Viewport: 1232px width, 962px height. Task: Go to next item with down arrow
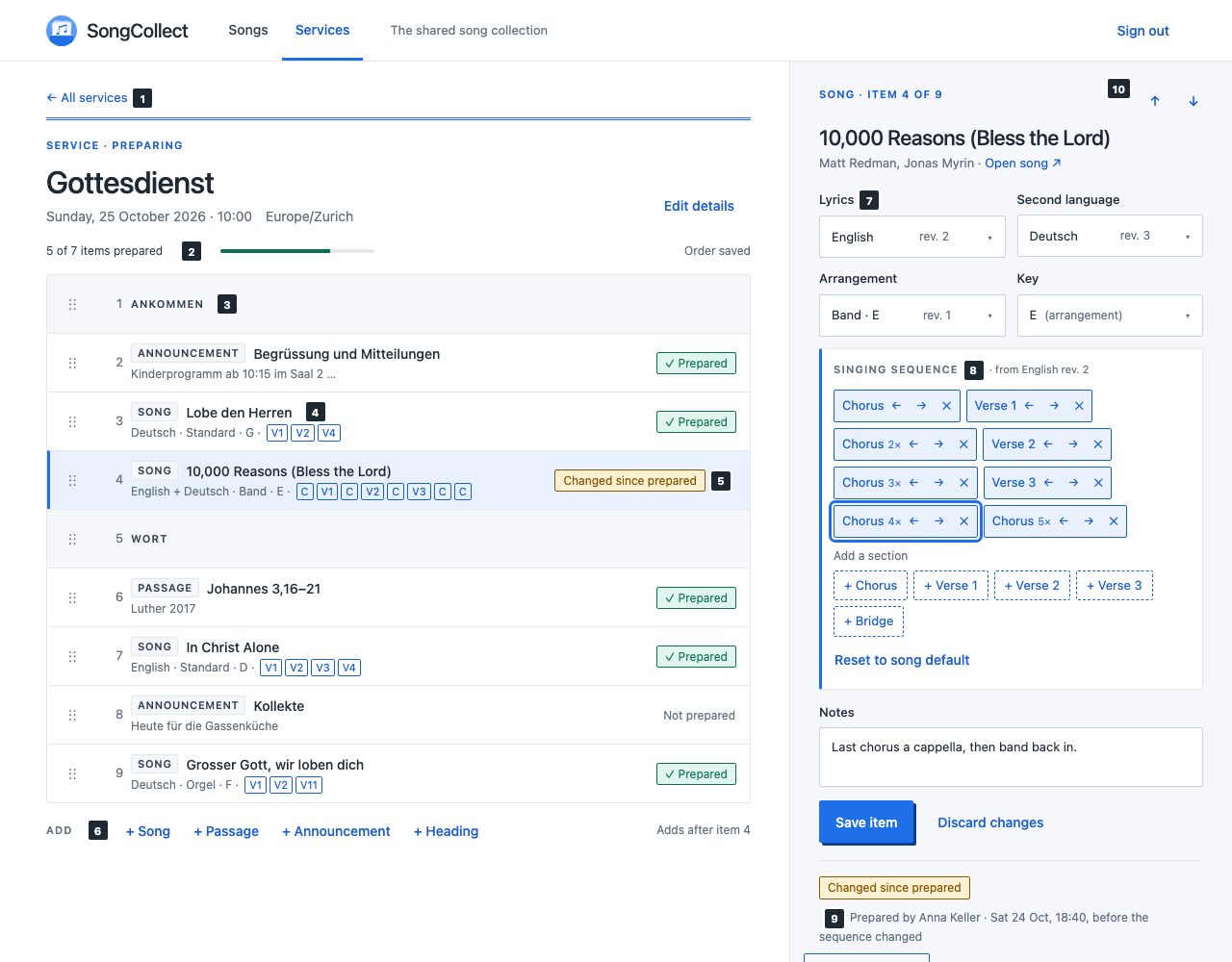(1193, 101)
